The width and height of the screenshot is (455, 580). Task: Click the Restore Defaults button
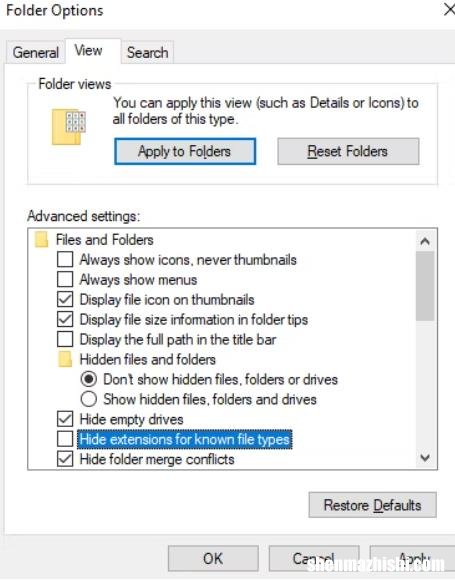pyautogui.click(x=373, y=505)
